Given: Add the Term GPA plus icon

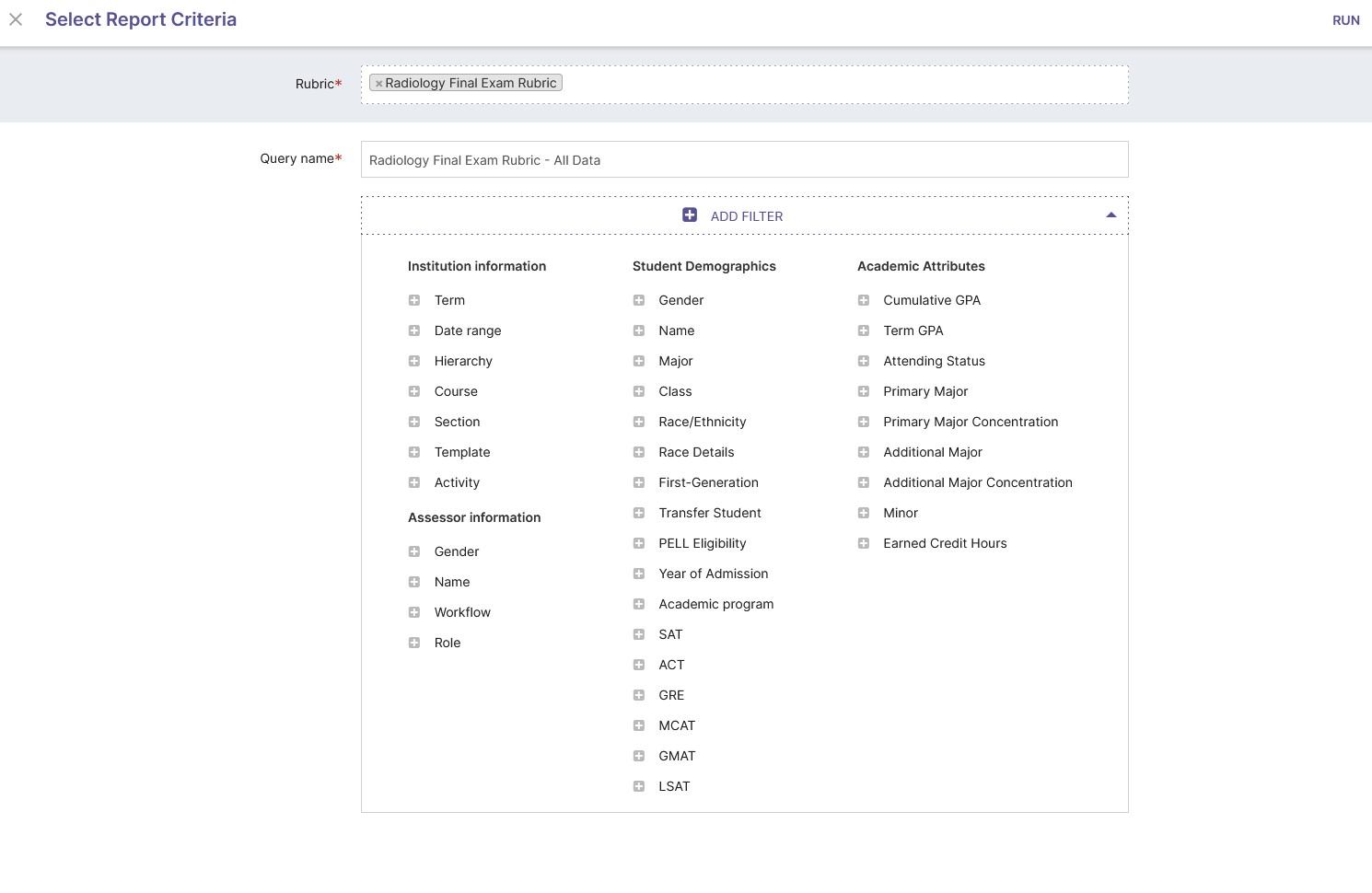Looking at the screenshot, I should click(x=864, y=331).
